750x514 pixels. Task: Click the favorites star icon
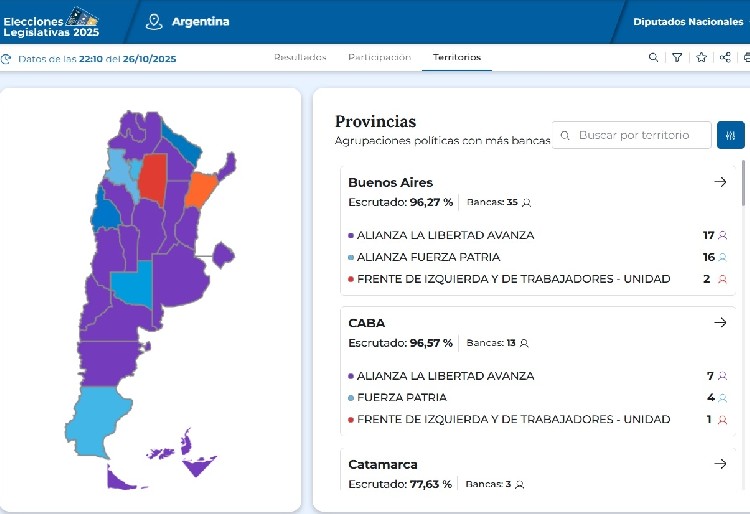(x=701, y=58)
